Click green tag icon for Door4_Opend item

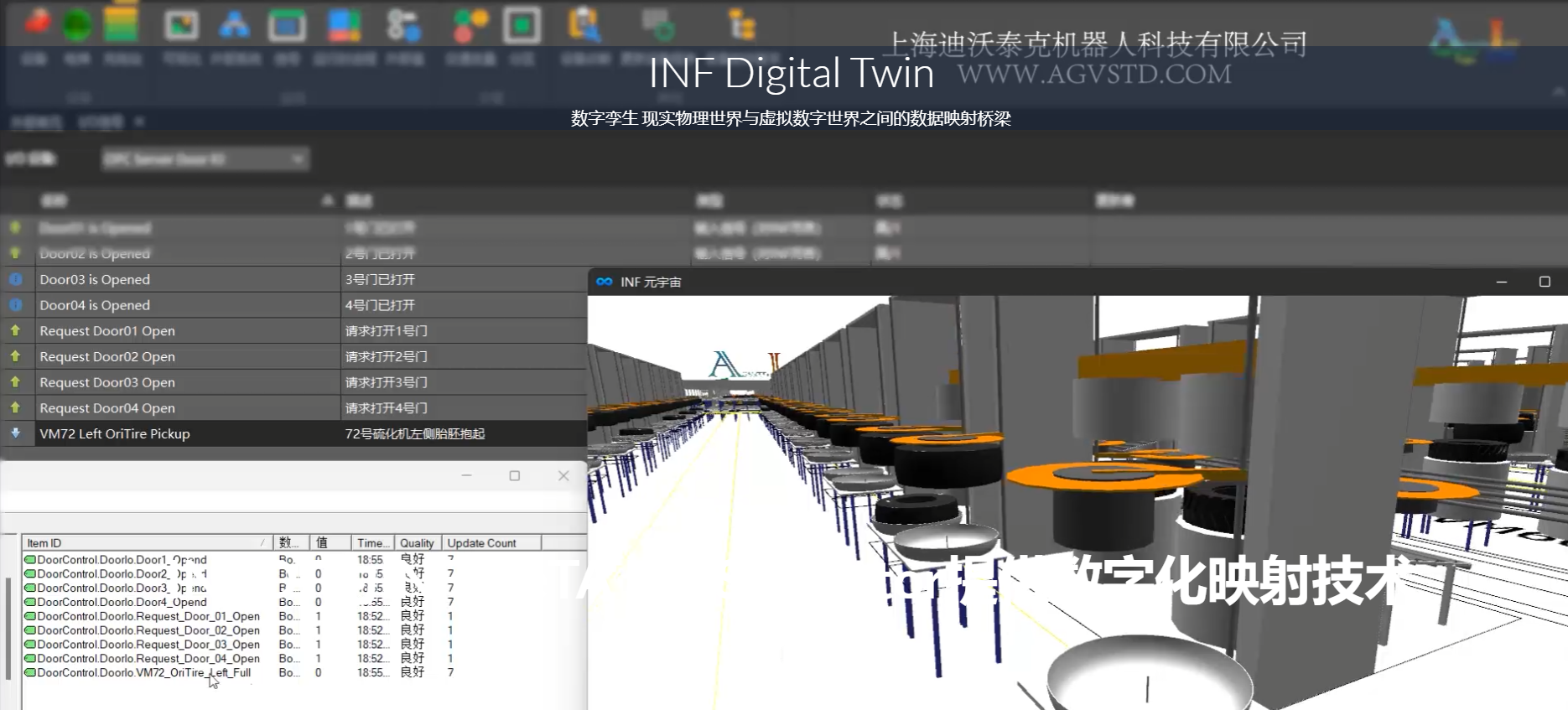coord(30,602)
